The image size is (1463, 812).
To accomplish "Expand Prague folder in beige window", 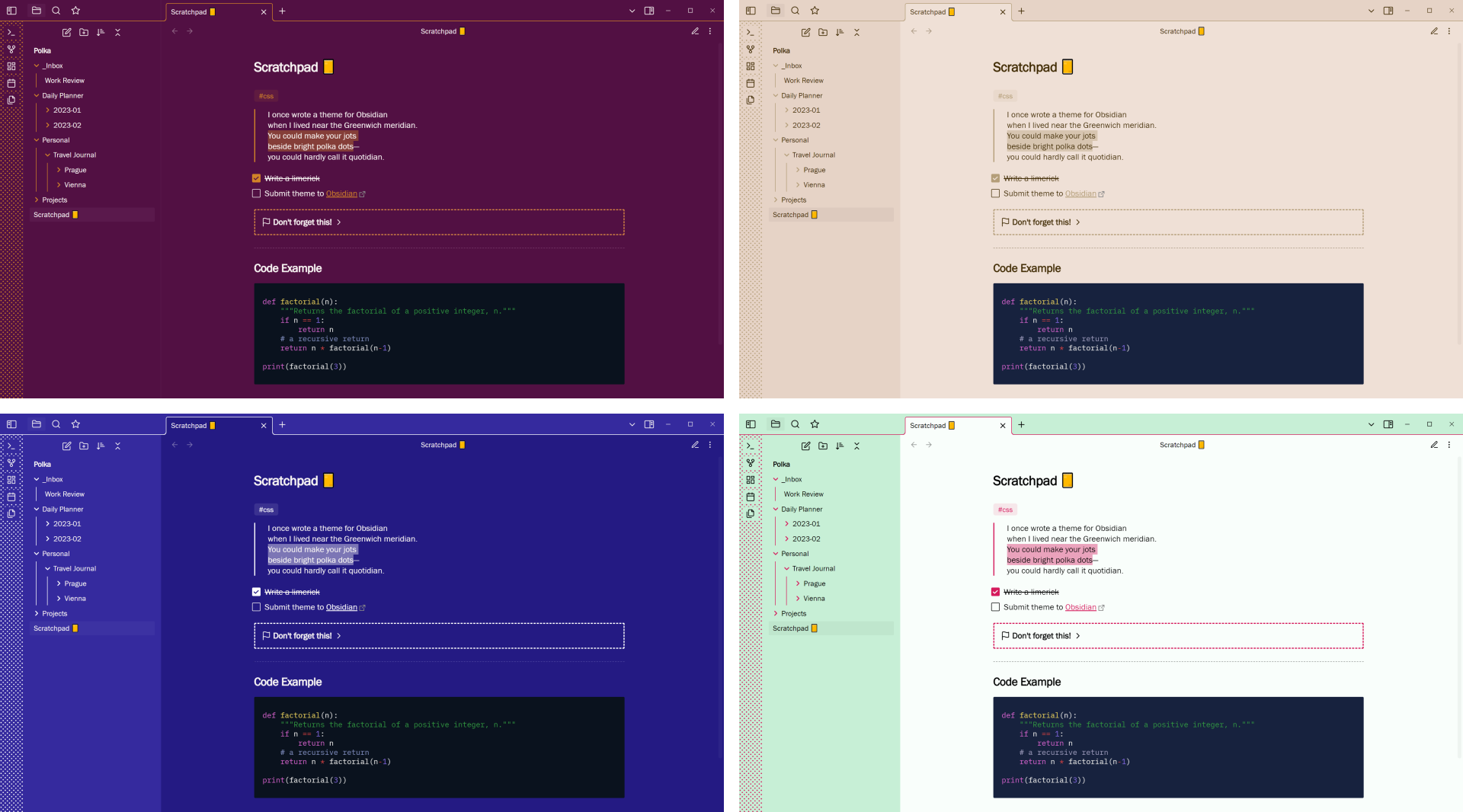I will [798, 170].
